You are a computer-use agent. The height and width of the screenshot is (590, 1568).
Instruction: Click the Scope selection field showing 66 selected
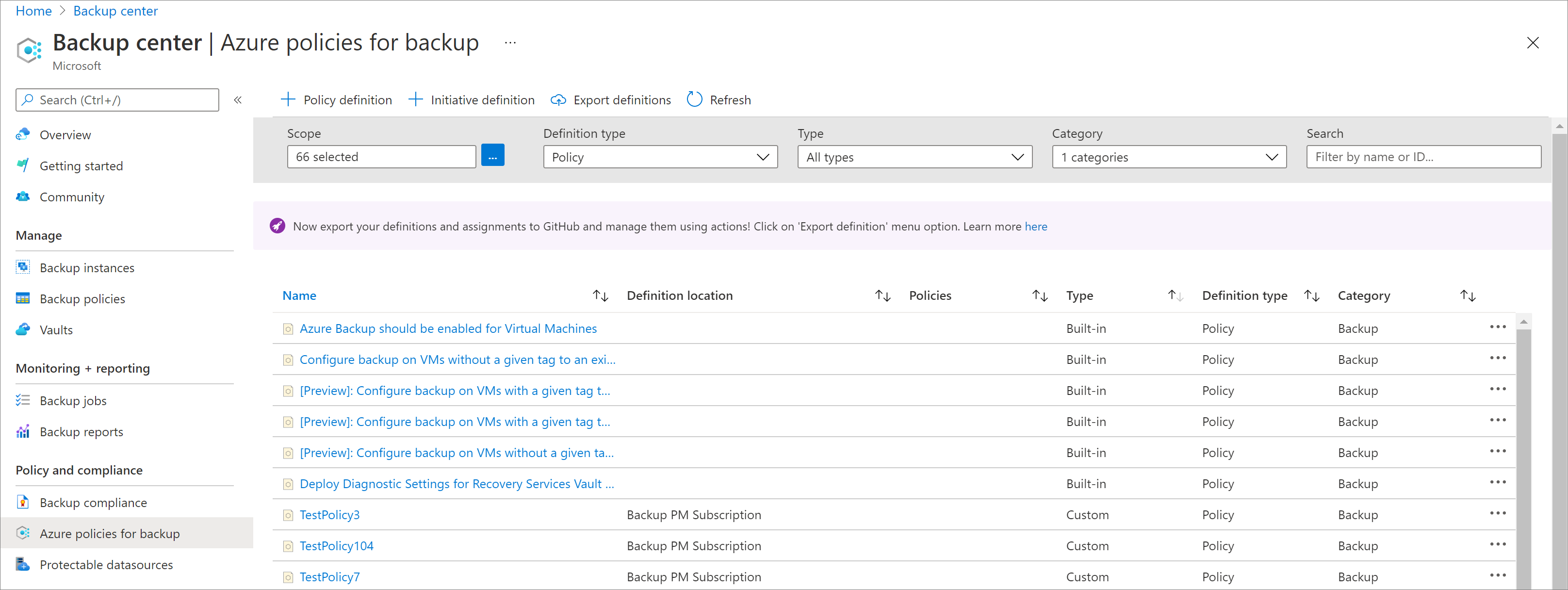click(x=382, y=156)
